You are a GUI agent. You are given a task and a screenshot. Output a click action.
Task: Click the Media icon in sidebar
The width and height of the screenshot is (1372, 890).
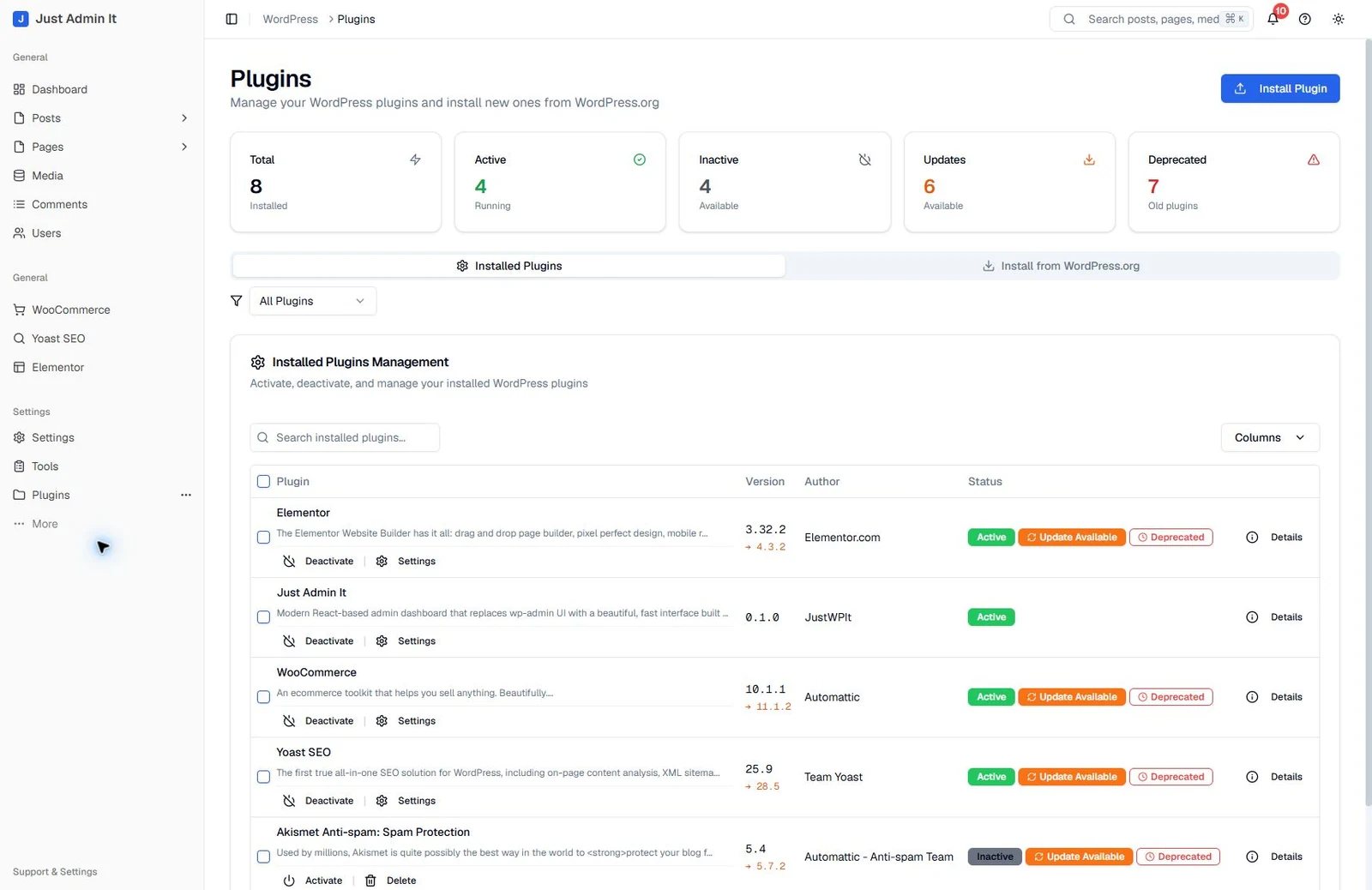click(19, 176)
